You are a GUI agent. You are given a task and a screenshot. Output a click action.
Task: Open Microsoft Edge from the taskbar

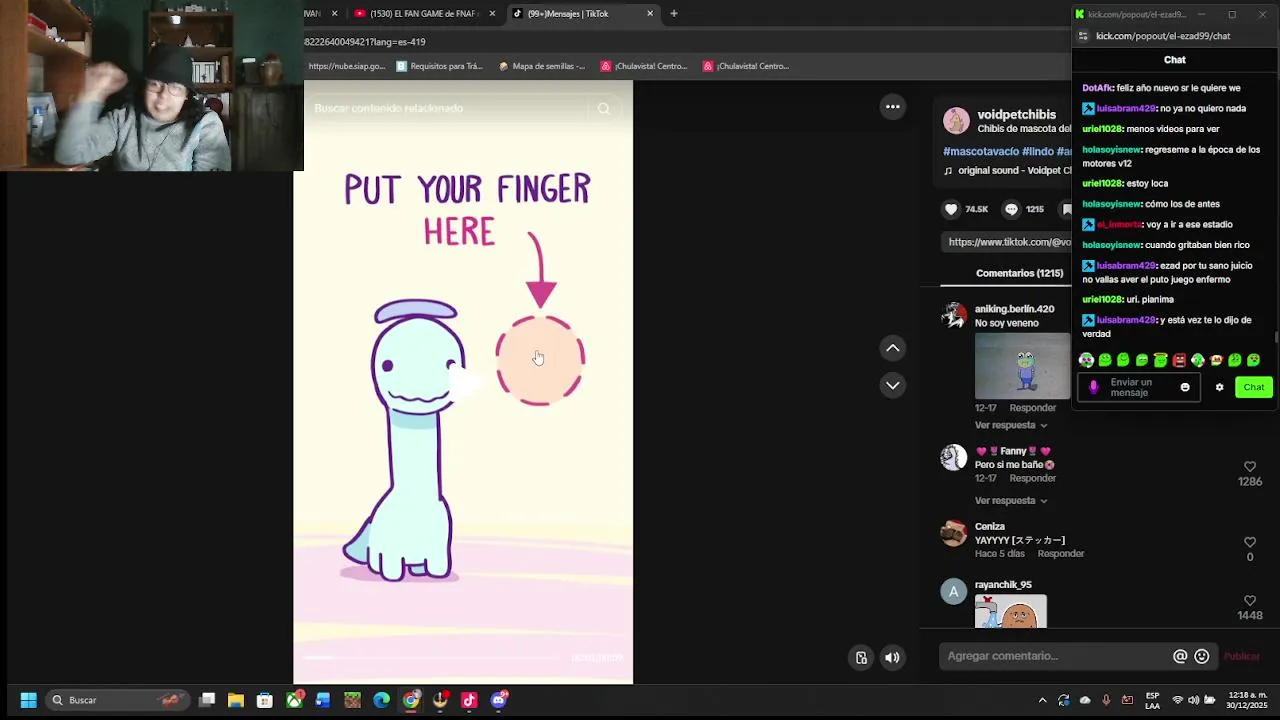[381, 700]
